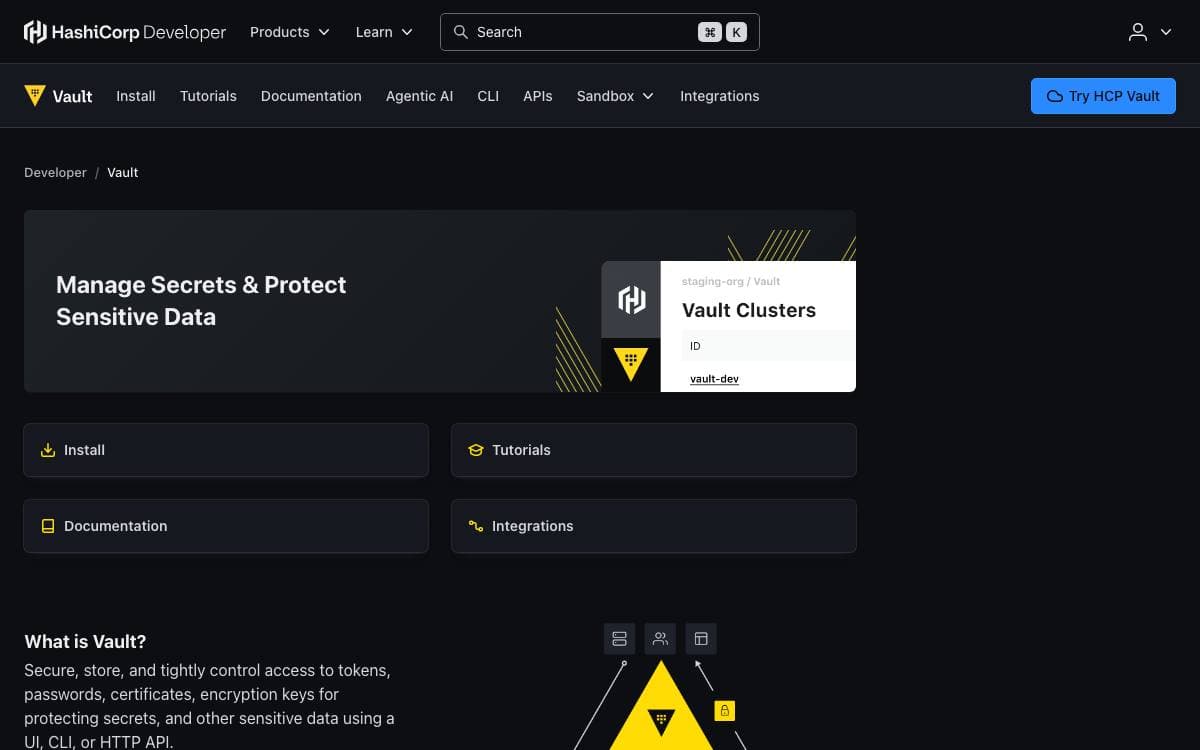This screenshot has width=1200, height=750.
Task: Click the HashiCorp Developer logo
Action: coord(125,32)
